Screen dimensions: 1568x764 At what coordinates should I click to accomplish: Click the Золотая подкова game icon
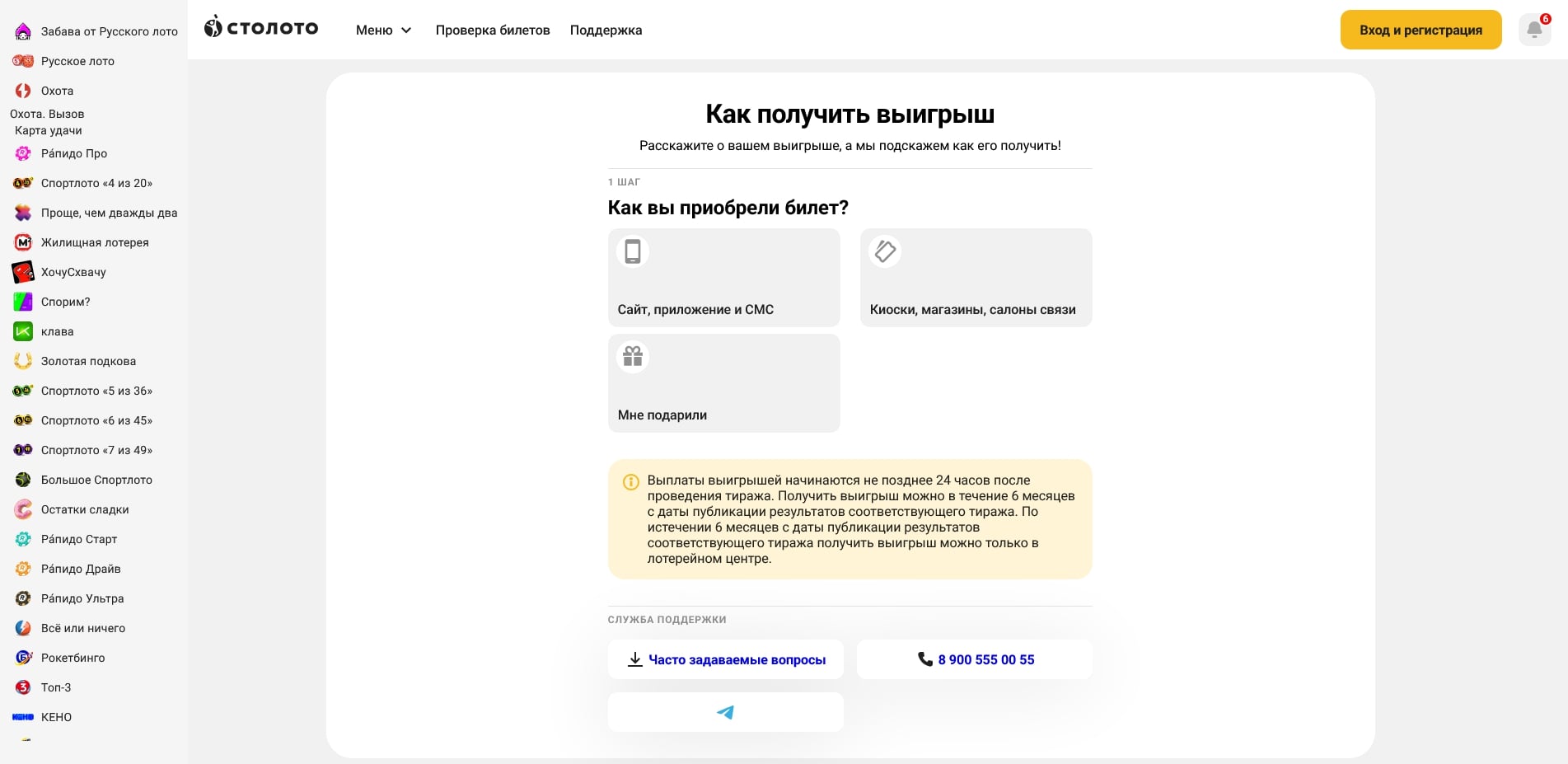(x=22, y=361)
